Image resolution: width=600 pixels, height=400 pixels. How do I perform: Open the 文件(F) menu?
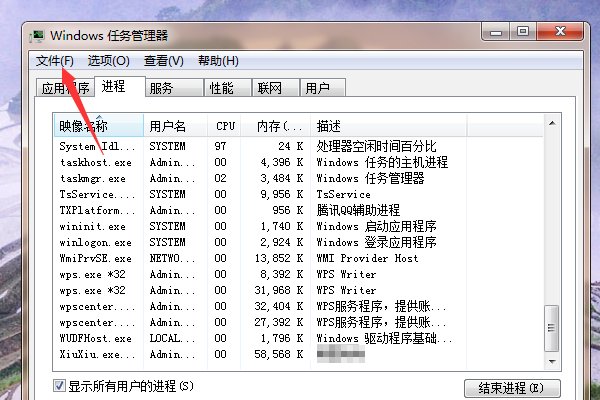point(55,61)
